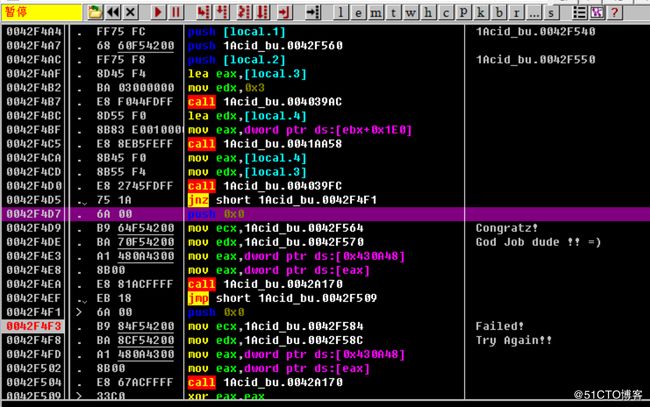Click comment 1Acid_bu.0042F540

(x=536, y=32)
